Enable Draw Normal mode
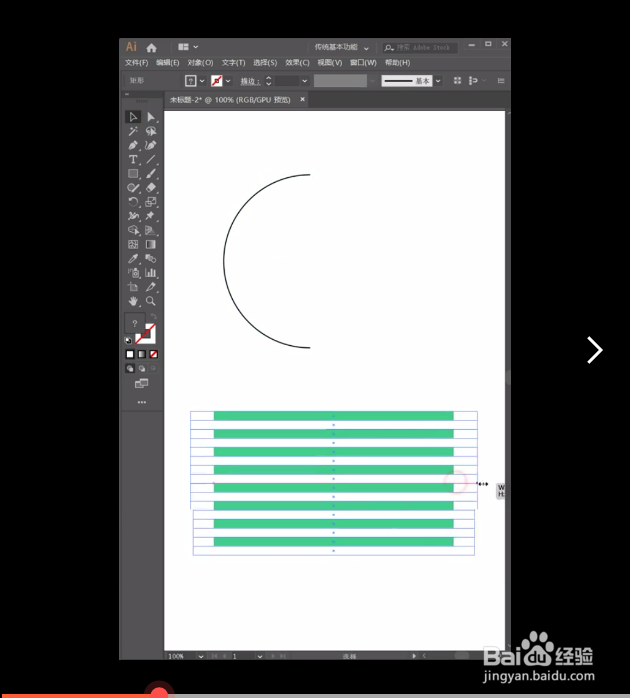630x698 pixels. point(130,369)
